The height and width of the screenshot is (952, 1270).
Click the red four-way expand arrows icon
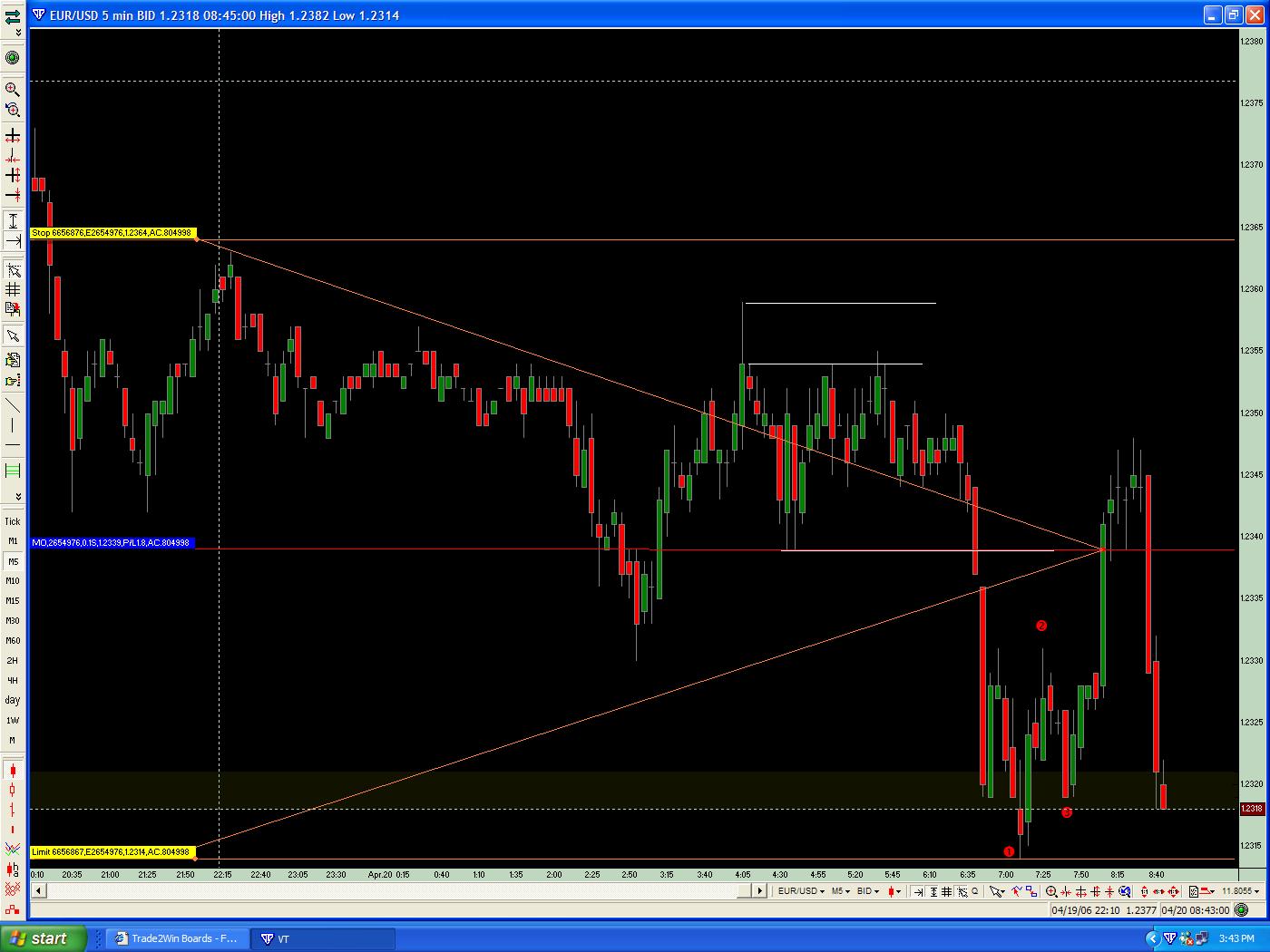pyautogui.click(x=1173, y=891)
